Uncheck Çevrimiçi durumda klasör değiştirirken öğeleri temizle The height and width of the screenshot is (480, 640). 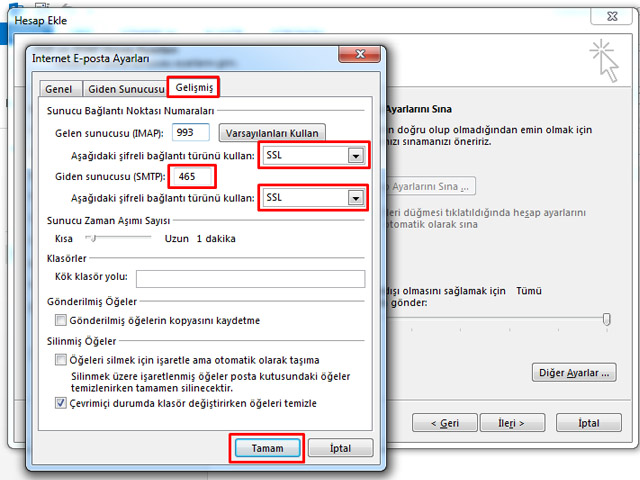click(62, 403)
